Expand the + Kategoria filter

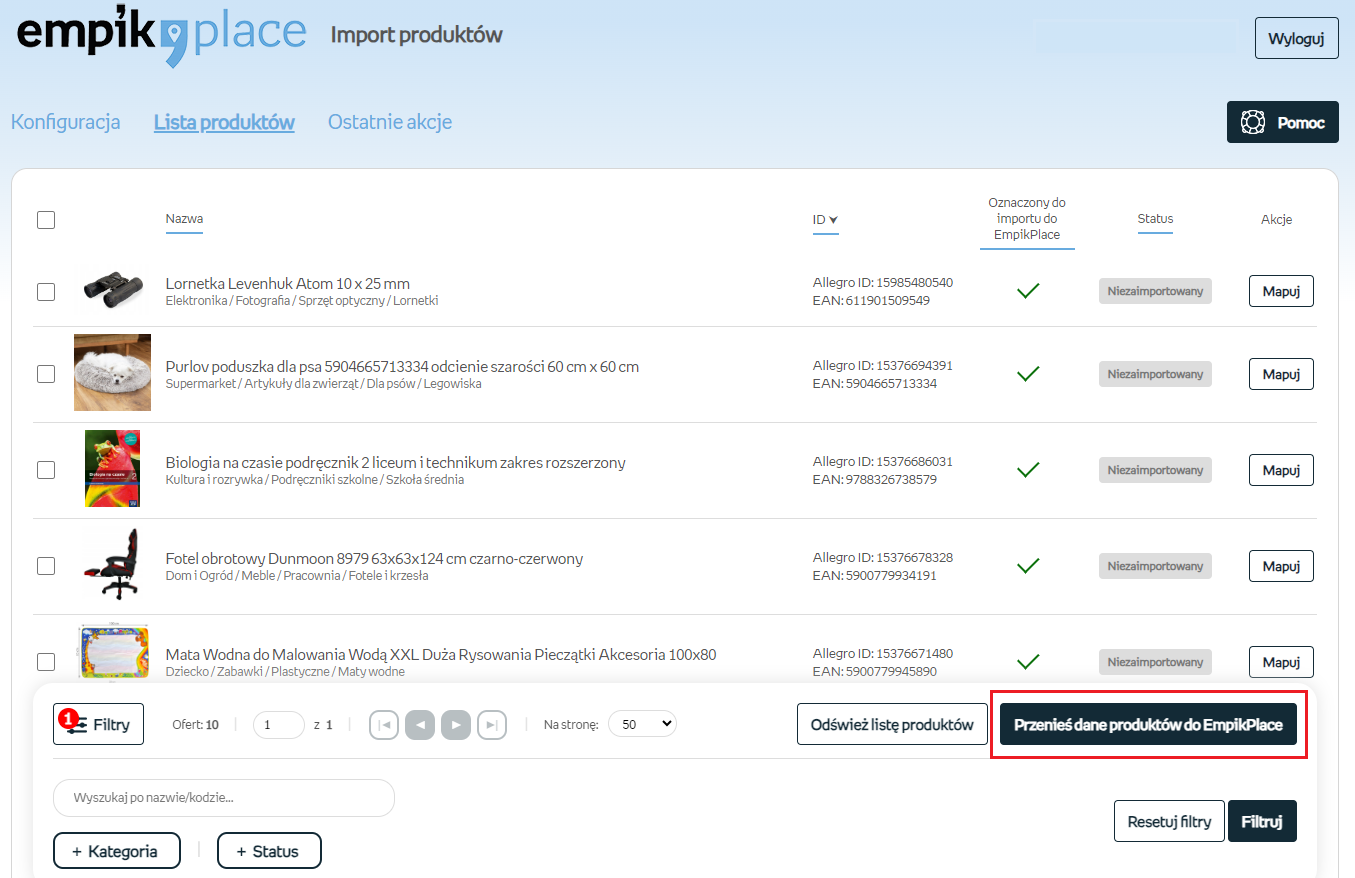[x=117, y=851]
